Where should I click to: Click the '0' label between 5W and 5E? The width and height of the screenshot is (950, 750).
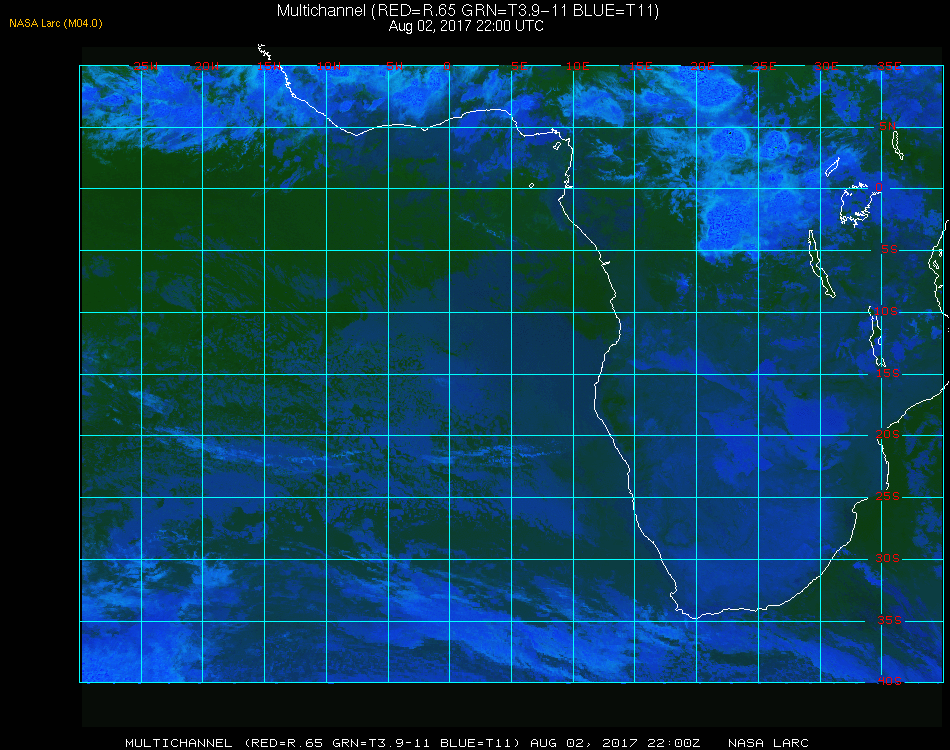point(447,66)
